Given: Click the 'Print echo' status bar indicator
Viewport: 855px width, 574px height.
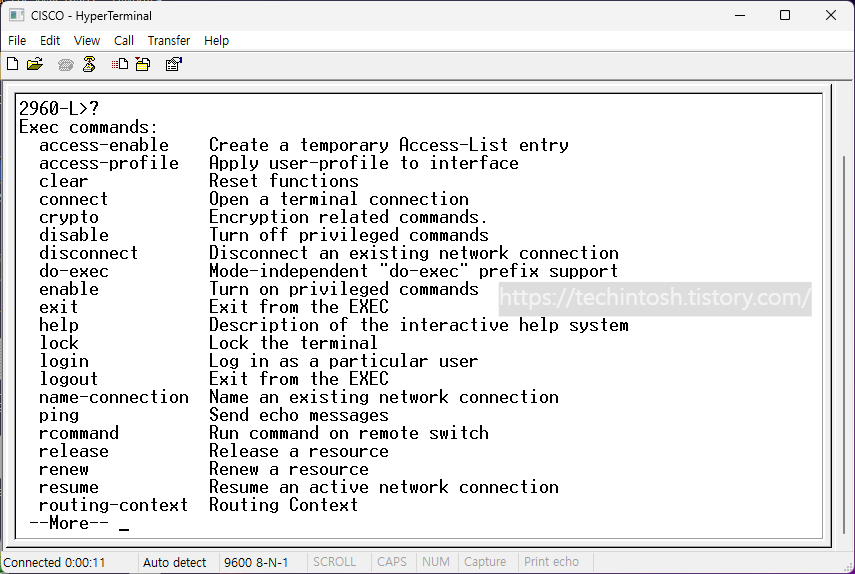Looking at the screenshot, I should 551,561.
